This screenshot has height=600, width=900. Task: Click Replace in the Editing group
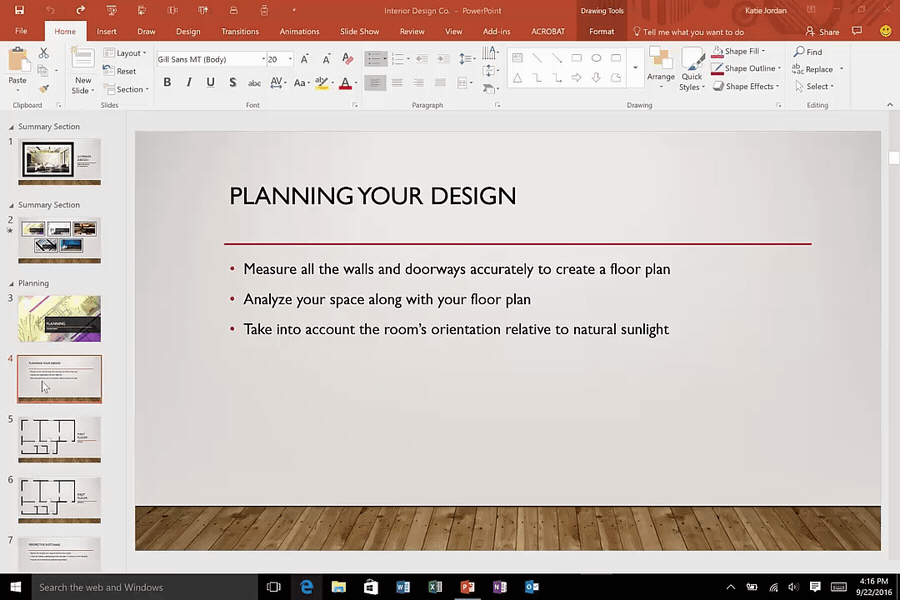(x=817, y=68)
